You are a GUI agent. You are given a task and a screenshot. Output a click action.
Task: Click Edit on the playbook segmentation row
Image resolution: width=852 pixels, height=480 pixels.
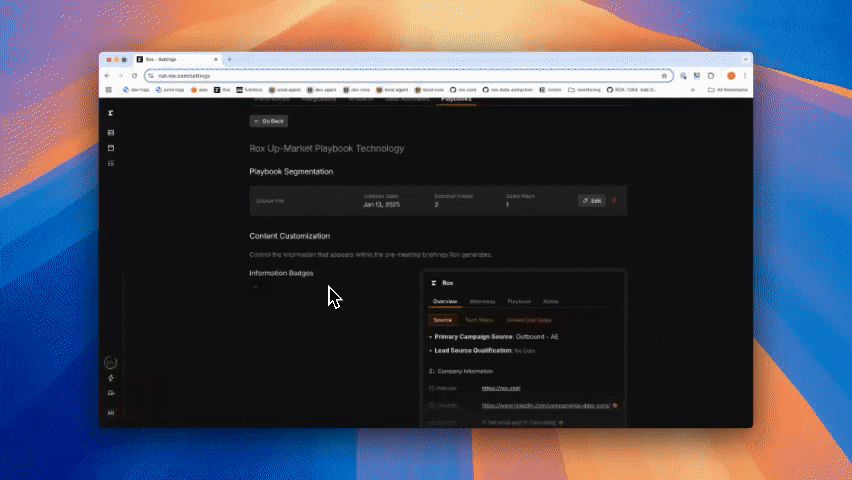pyautogui.click(x=592, y=200)
